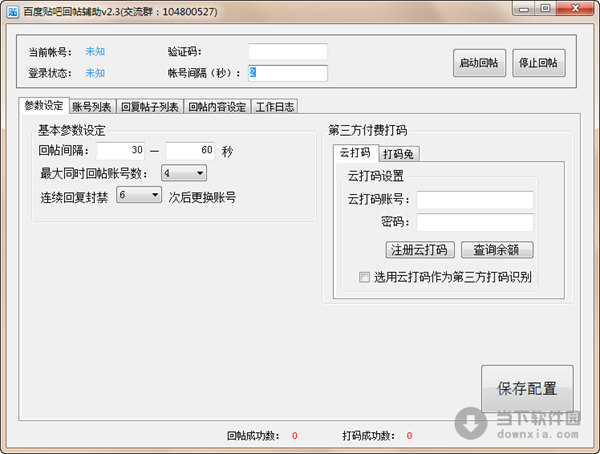Click the 基本参数设定 group label

72,130
